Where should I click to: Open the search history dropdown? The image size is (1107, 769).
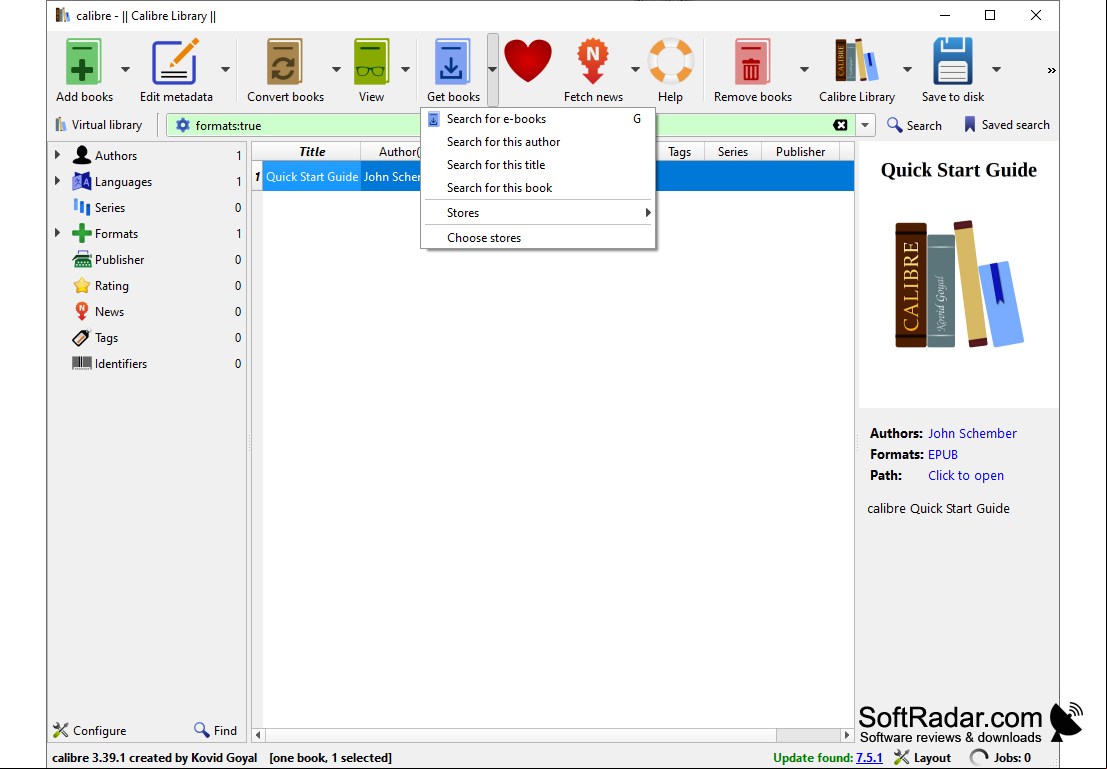(865, 125)
